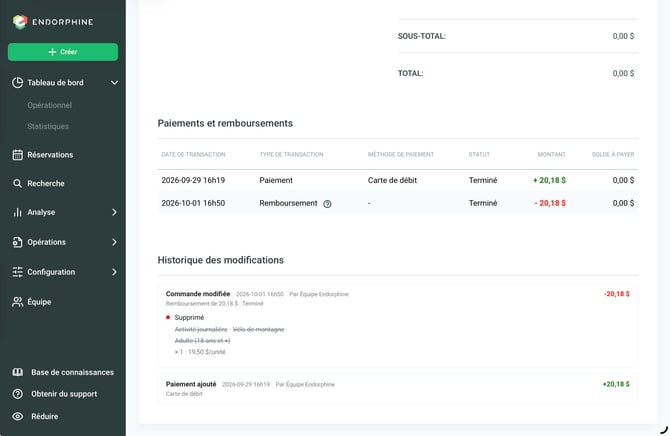Image resolution: width=670 pixels, height=436 pixels.
Task: Click the Base de connaissances book icon
Action: point(18,372)
